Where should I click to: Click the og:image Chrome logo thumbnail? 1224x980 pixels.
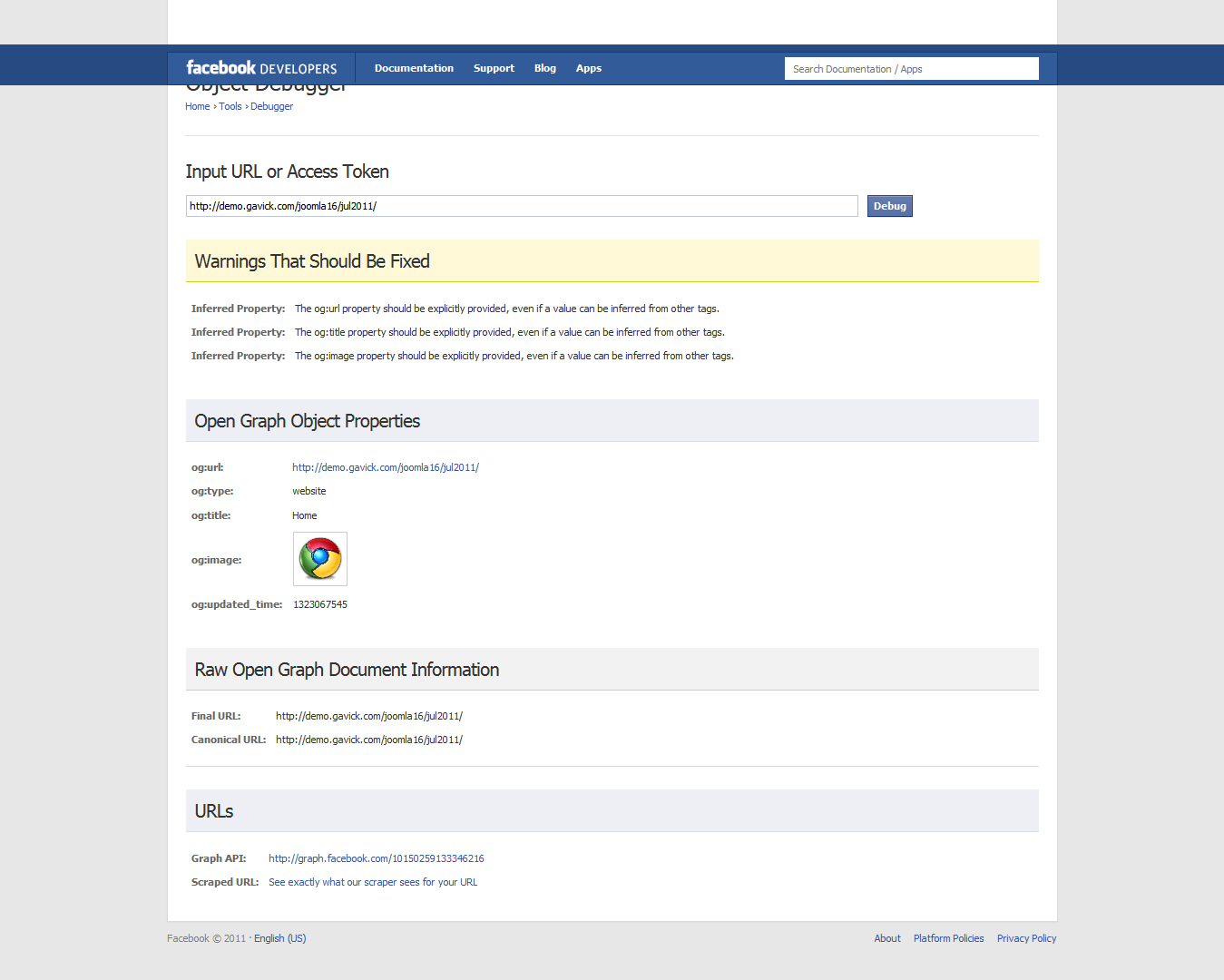[x=320, y=559]
